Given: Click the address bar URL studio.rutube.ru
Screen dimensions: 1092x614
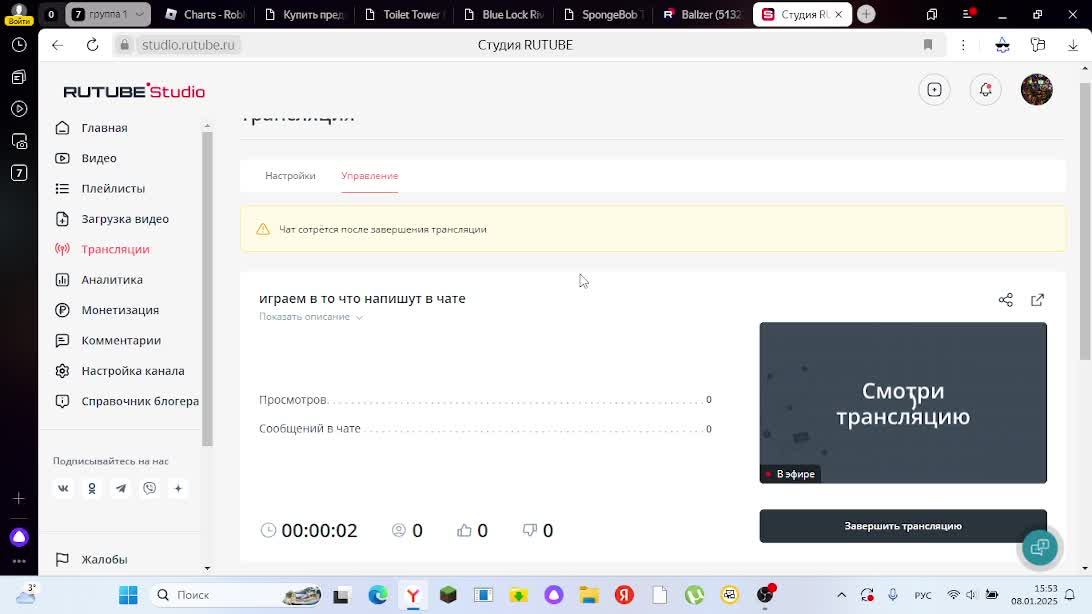Looking at the screenshot, I should 188,45.
